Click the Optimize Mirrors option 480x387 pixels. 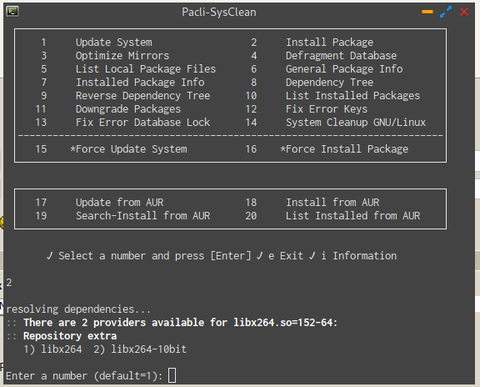(122, 56)
